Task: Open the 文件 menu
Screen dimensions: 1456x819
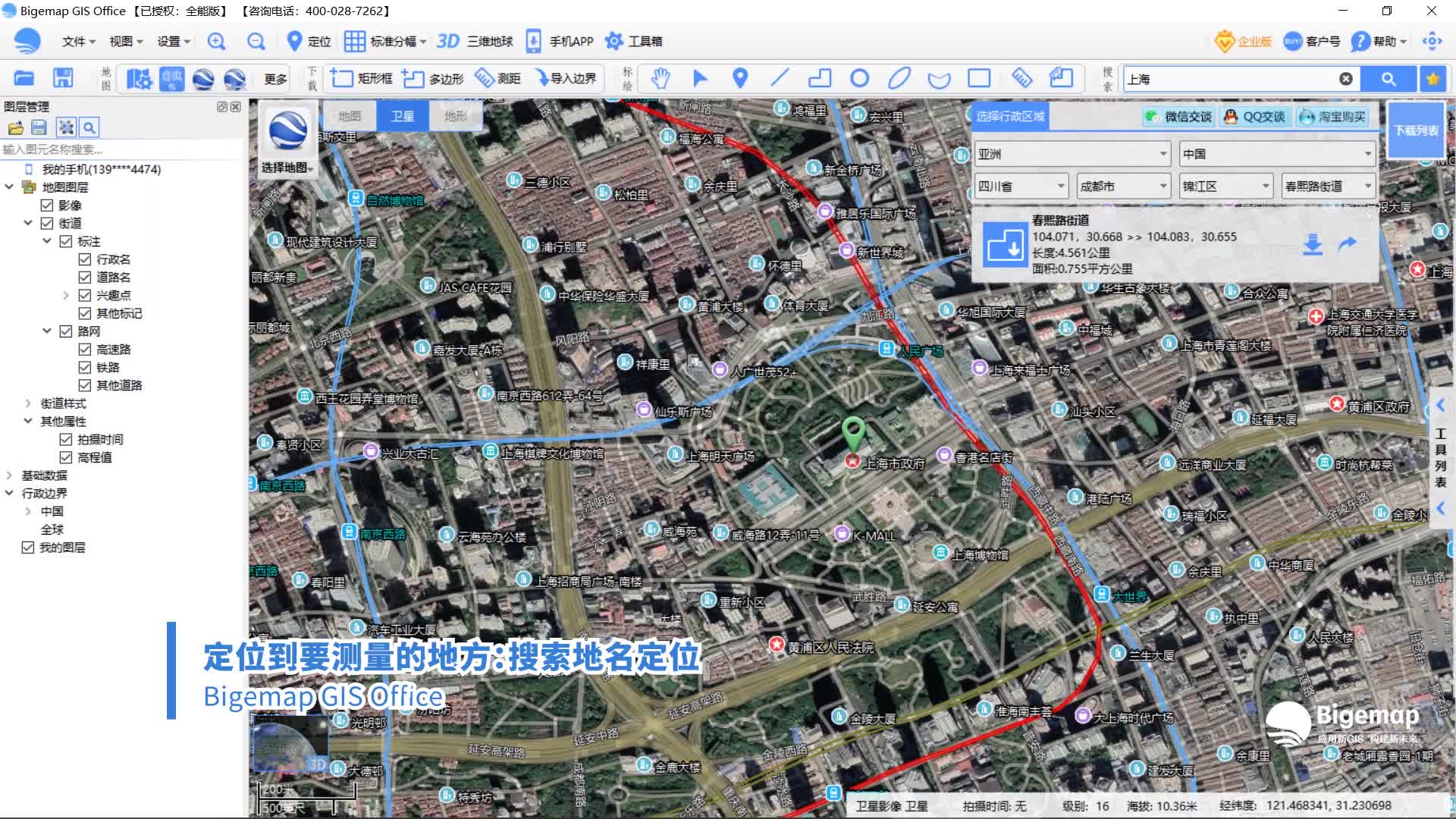Action: tap(76, 41)
